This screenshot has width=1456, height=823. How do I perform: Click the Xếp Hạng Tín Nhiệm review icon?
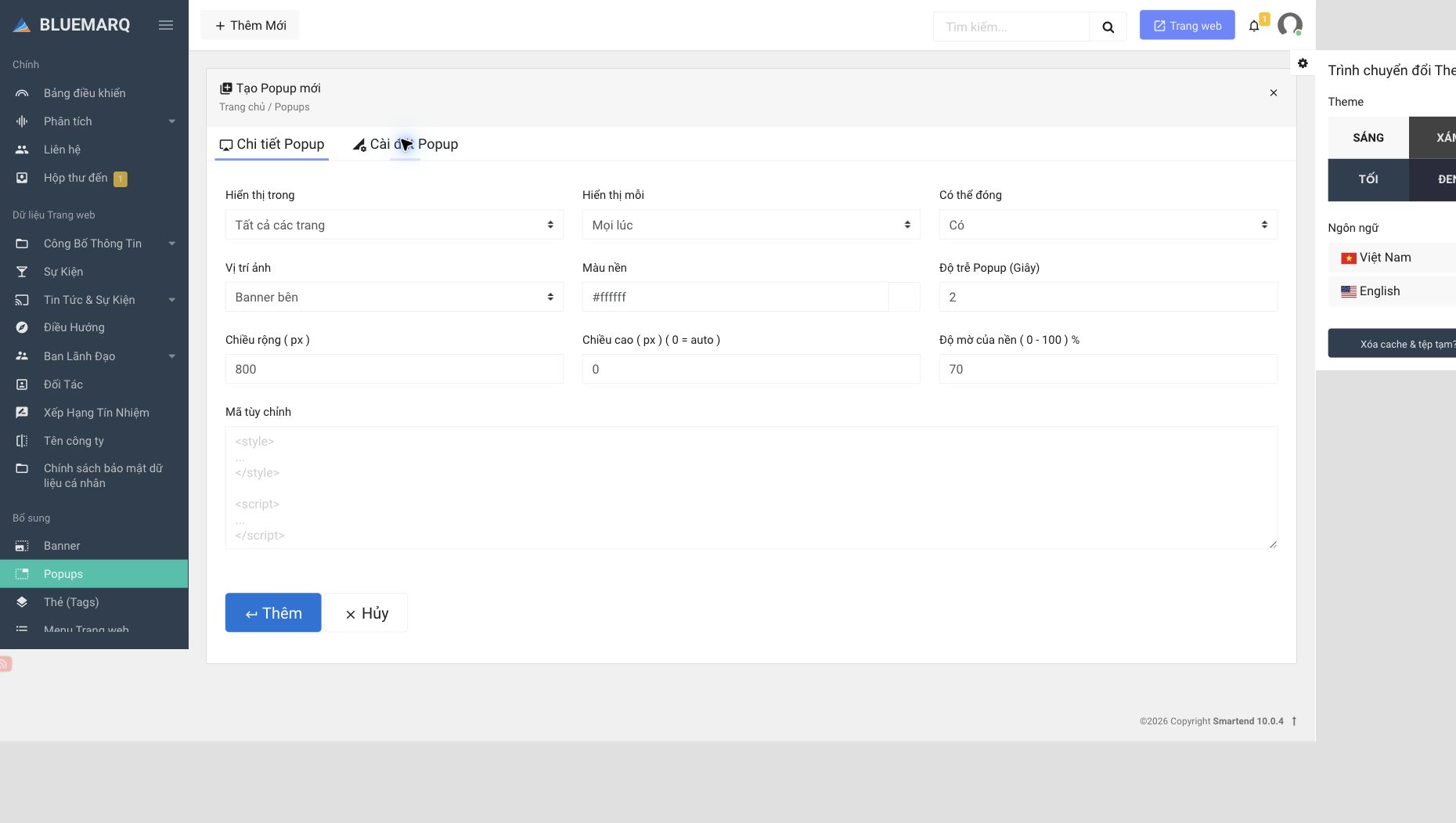point(22,413)
